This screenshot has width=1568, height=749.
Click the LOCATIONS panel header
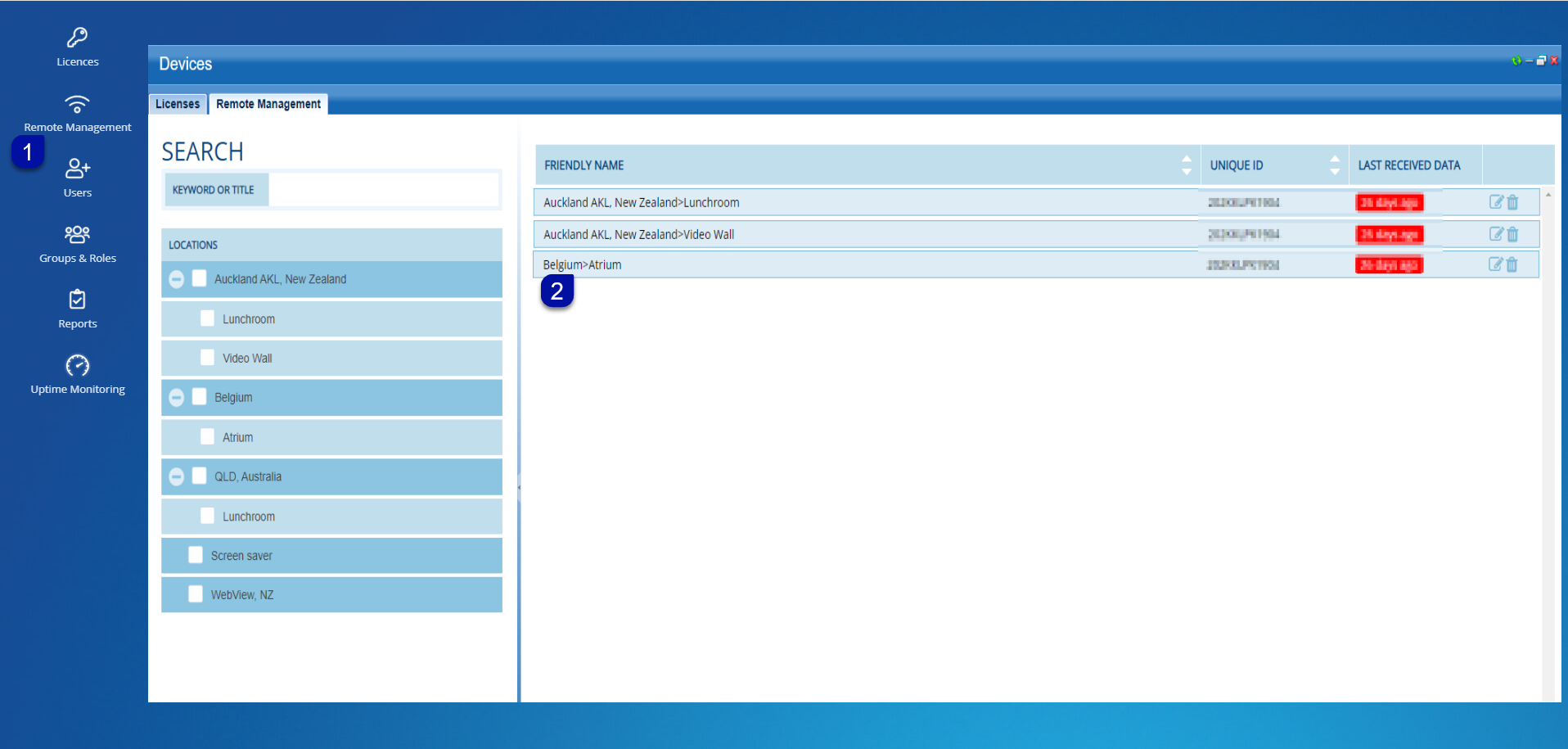click(331, 245)
